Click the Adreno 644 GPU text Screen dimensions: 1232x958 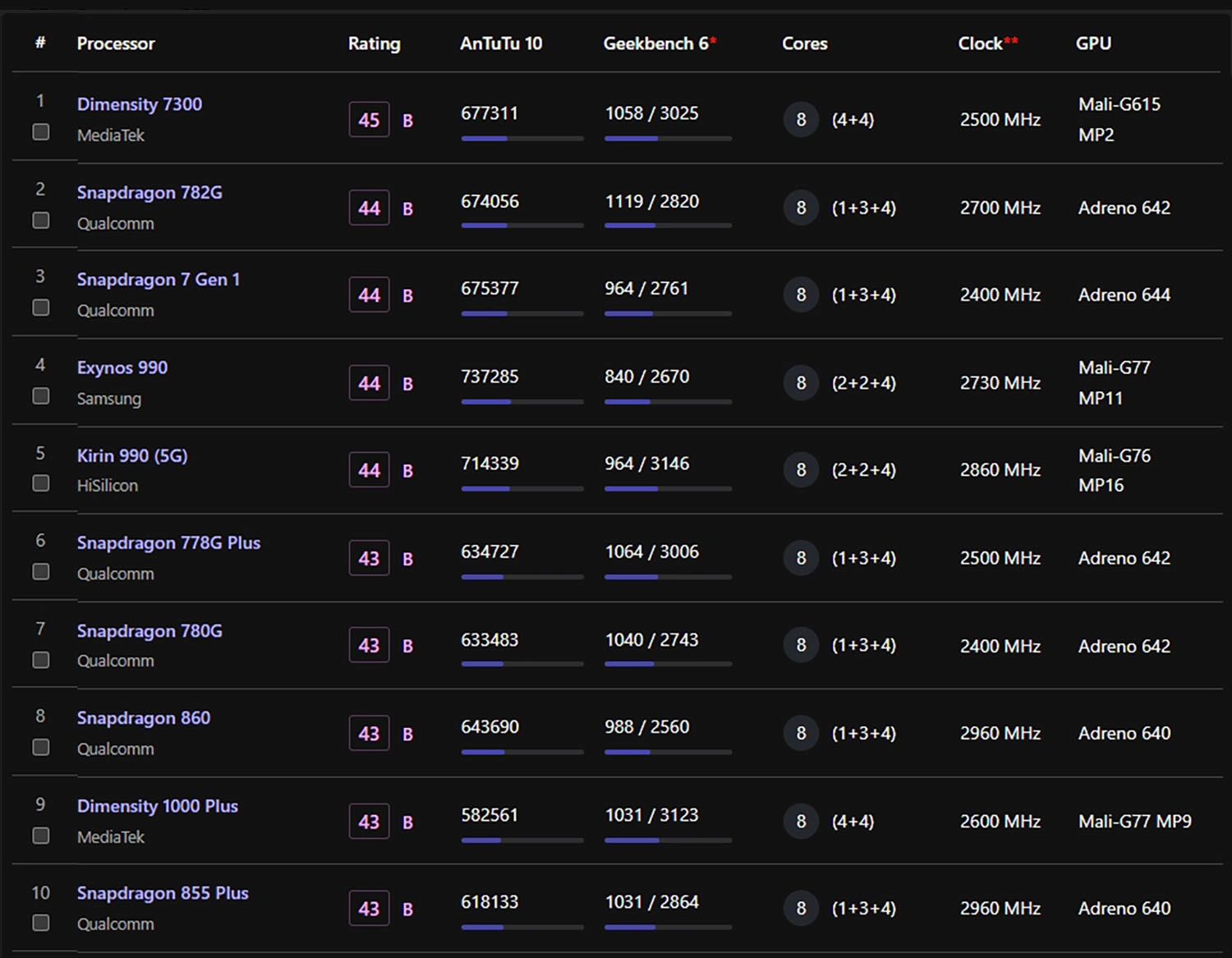1124,295
